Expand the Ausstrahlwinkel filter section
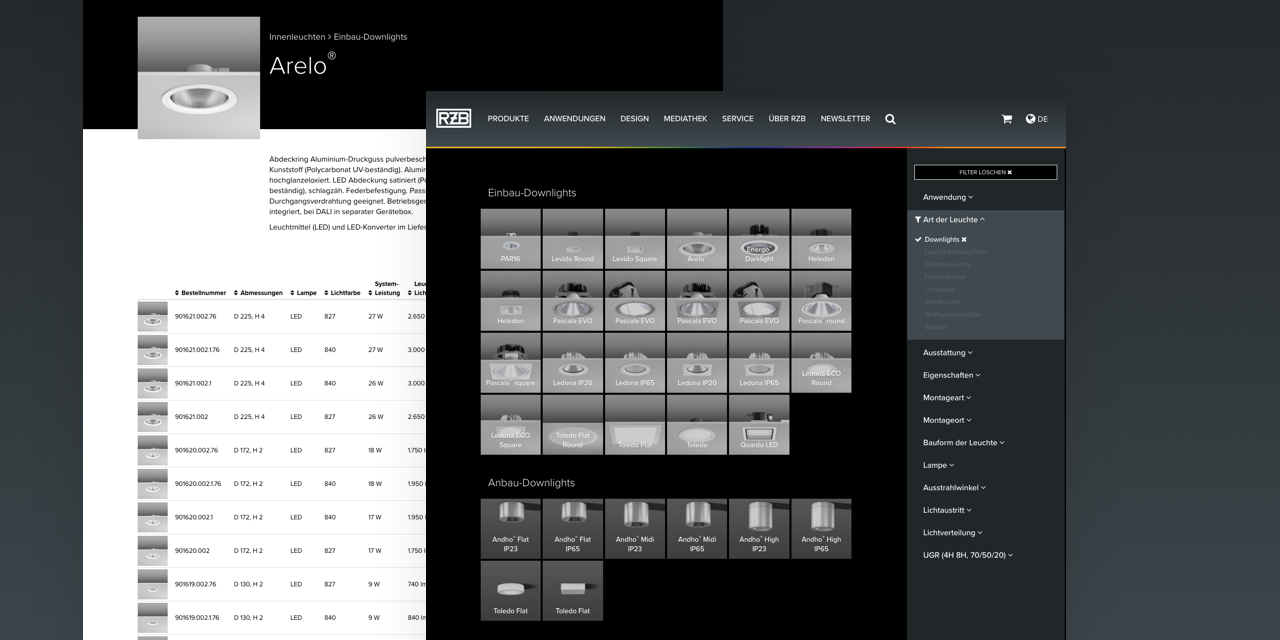Screen dimensions: 1280x640 click(954, 487)
